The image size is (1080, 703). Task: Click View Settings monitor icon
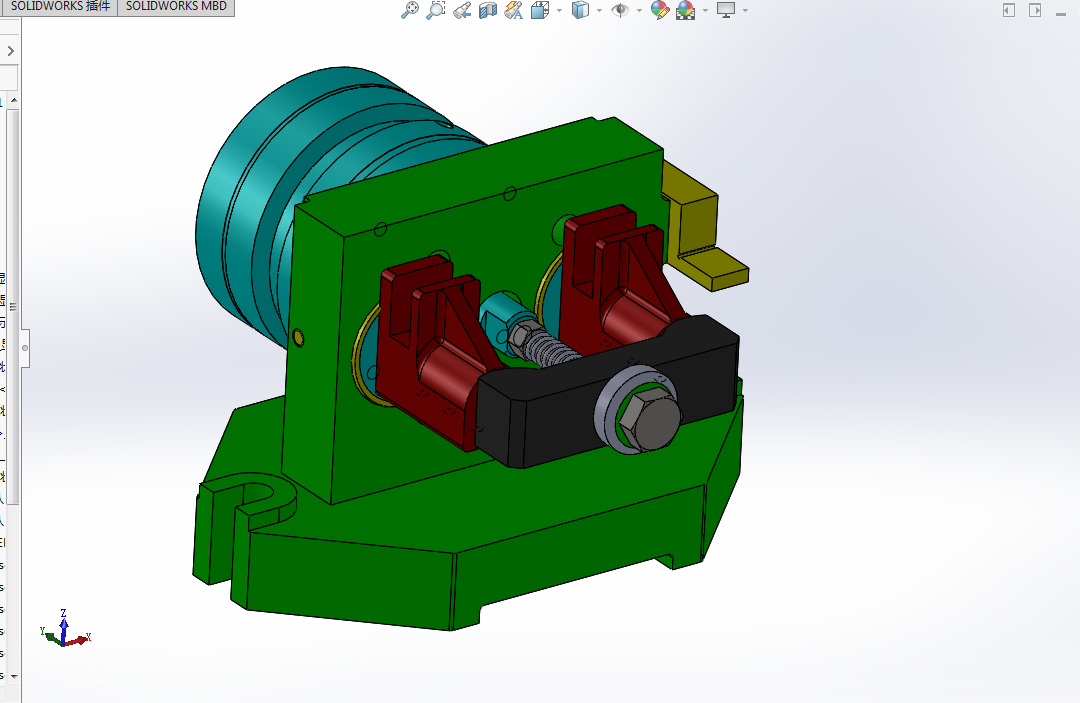point(726,10)
